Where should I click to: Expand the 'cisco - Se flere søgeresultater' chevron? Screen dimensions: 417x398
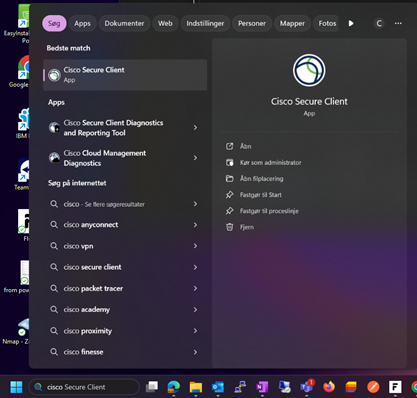point(195,204)
